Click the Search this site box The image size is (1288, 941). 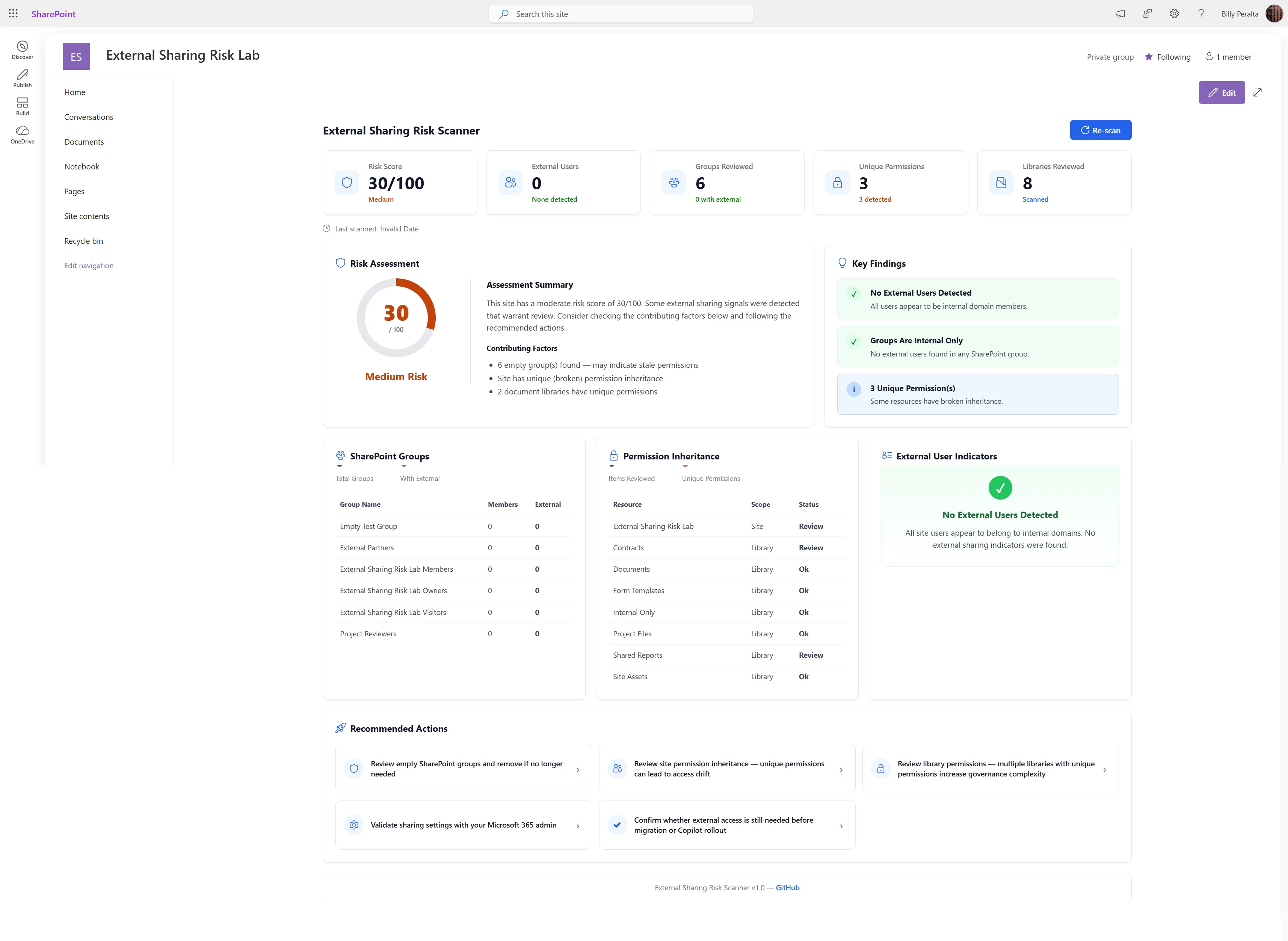click(620, 14)
